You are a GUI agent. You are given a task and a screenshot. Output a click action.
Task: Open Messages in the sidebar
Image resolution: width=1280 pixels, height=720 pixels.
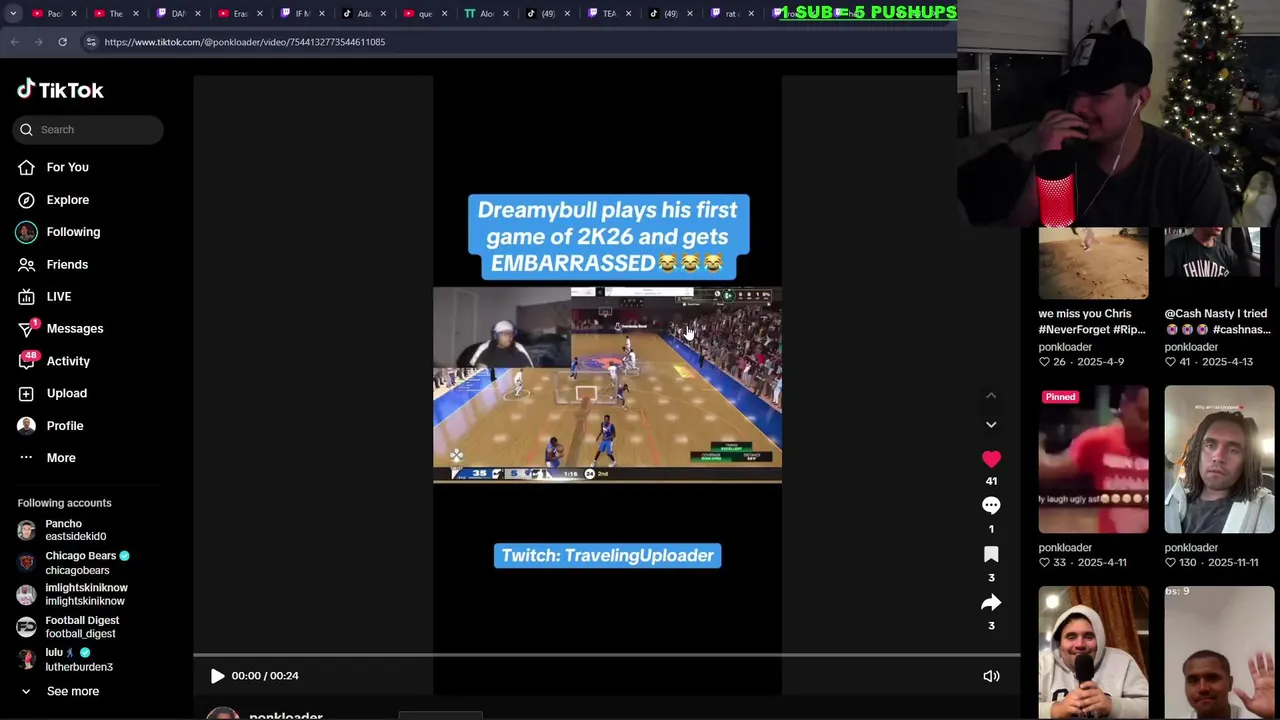tap(75, 328)
